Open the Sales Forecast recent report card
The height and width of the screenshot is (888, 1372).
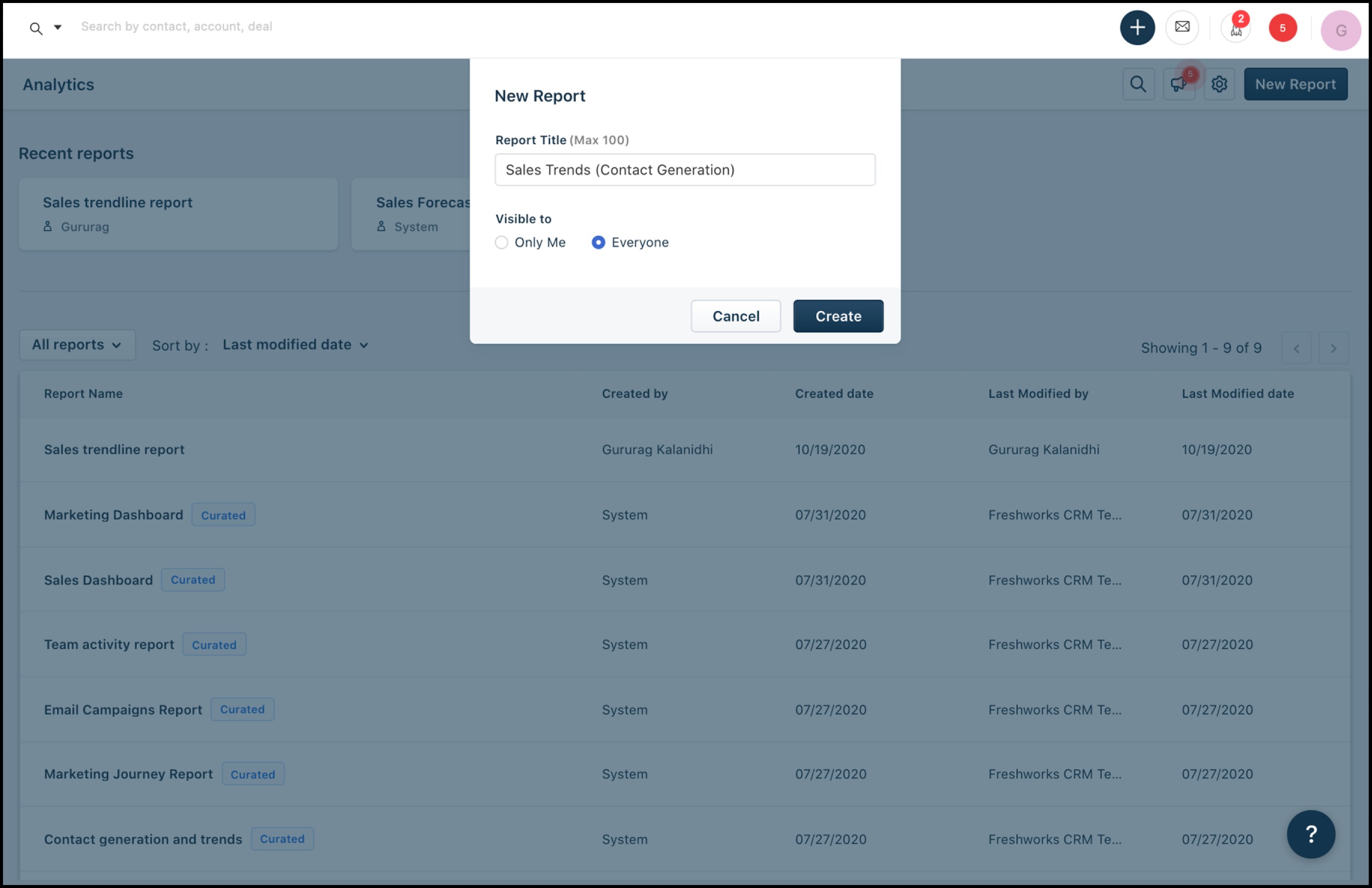[x=410, y=214]
